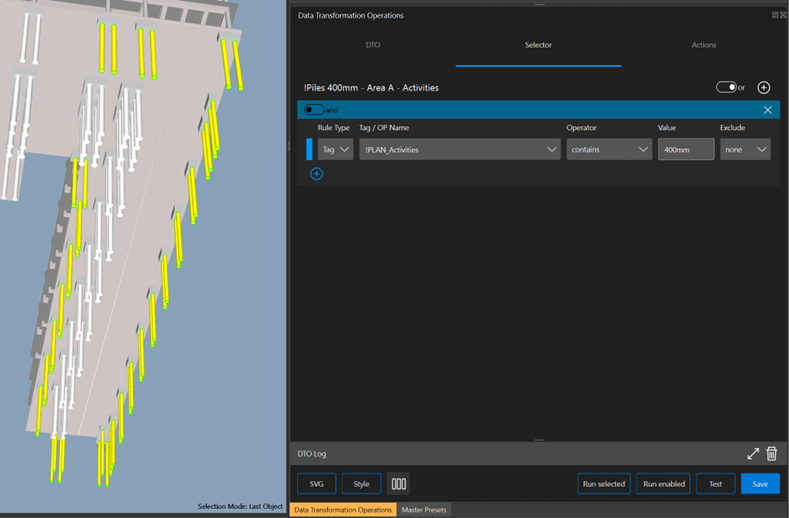Close the Data Transformation Operations panel
The height and width of the screenshot is (518, 789).
tap(783, 15)
